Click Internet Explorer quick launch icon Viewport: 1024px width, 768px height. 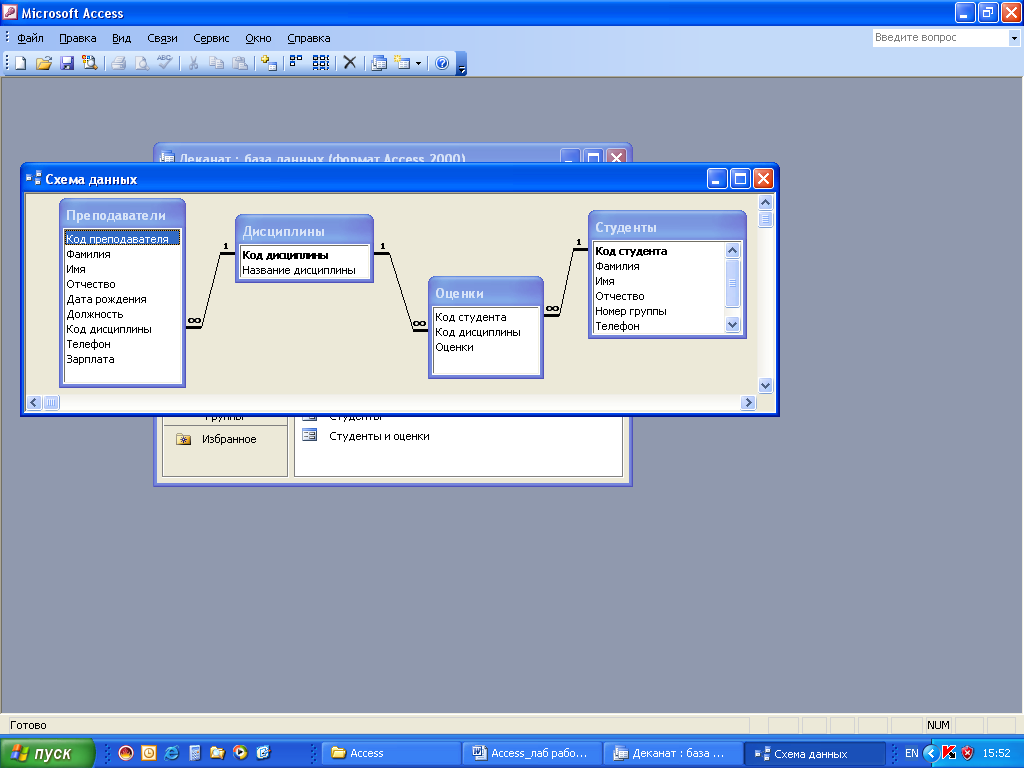click(172, 753)
